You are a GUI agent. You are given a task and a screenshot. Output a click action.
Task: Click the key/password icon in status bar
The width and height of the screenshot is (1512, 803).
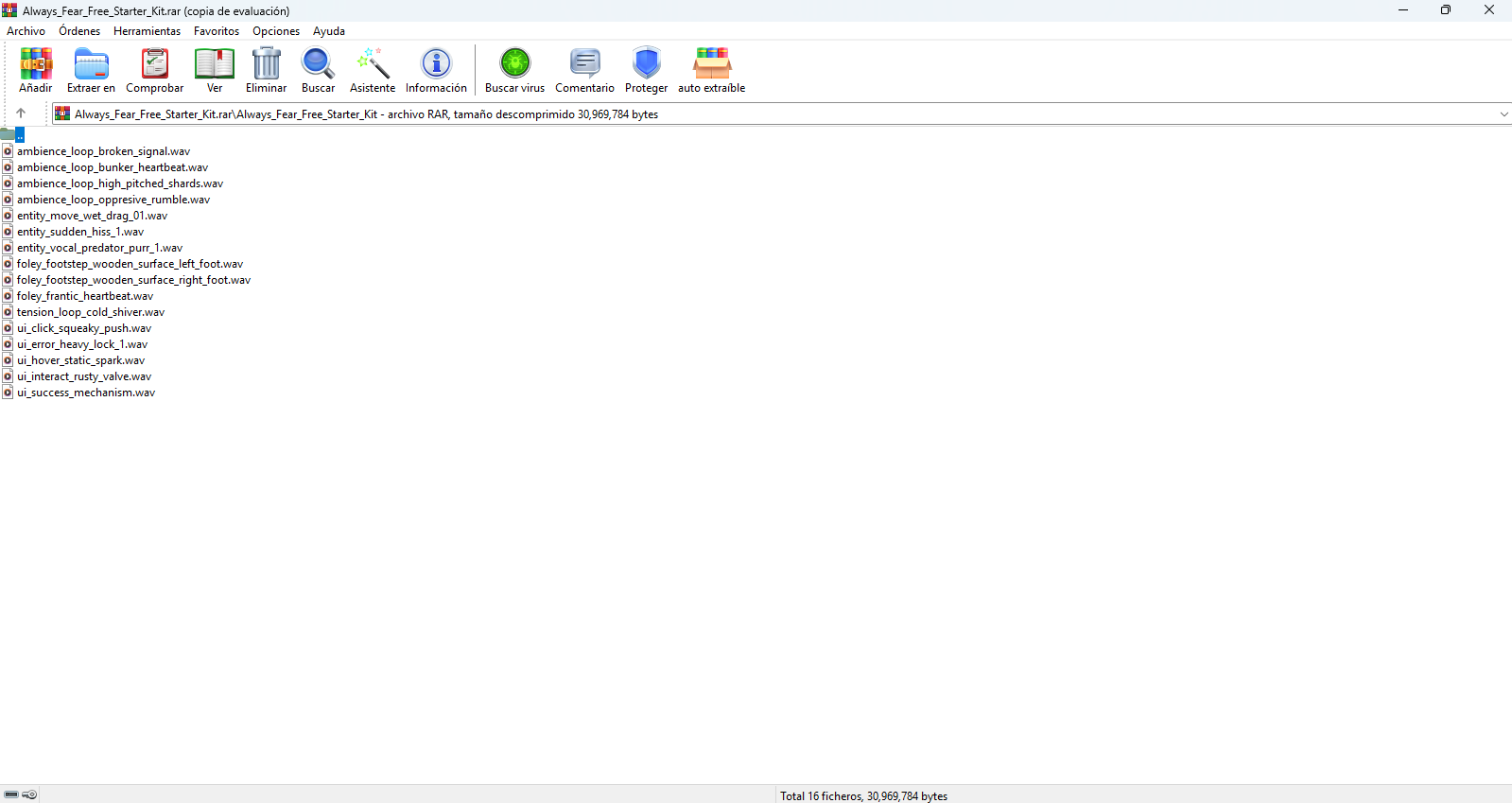pyautogui.click(x=29, y=794)
